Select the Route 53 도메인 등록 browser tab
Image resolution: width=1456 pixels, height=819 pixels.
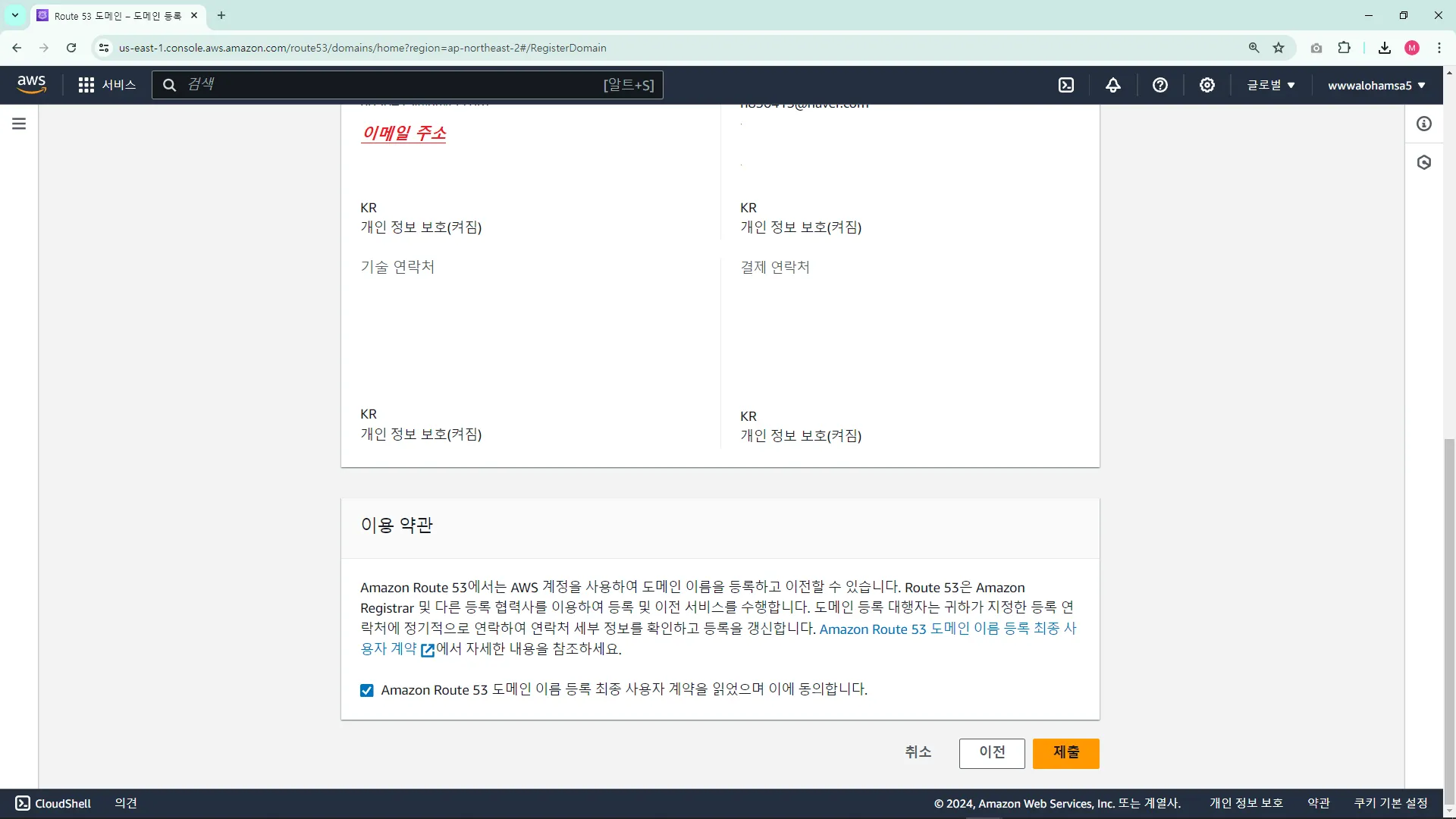click(x=118, y=15)
